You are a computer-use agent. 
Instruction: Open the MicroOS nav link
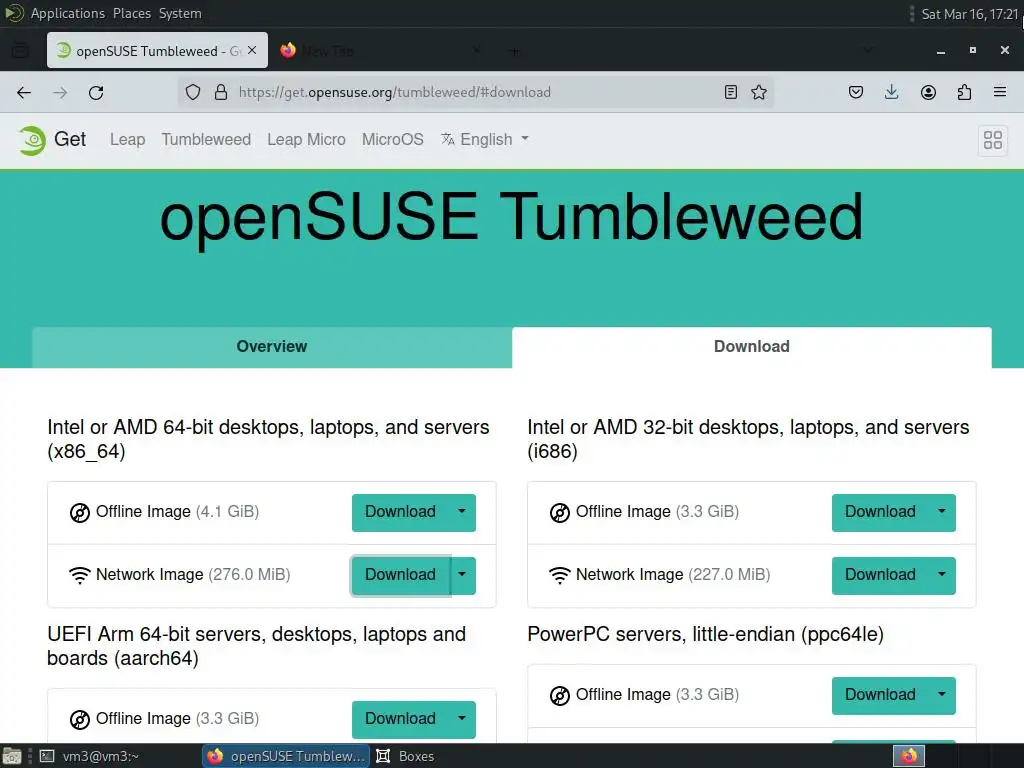(392, 139)
